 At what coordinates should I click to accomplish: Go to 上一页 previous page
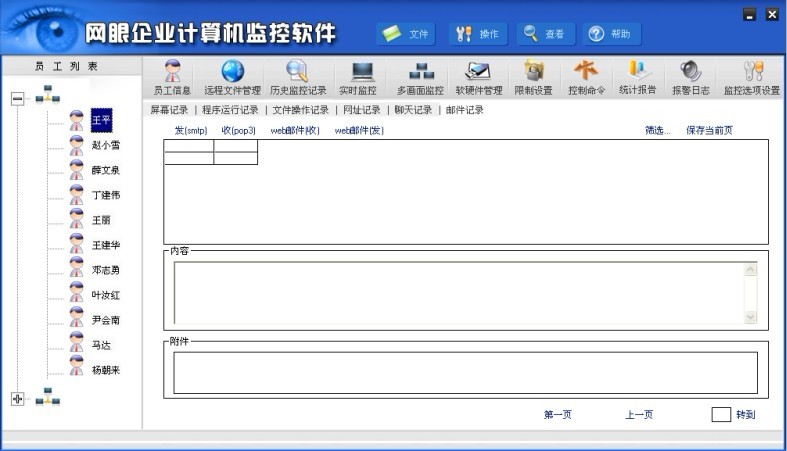[639, 415]
